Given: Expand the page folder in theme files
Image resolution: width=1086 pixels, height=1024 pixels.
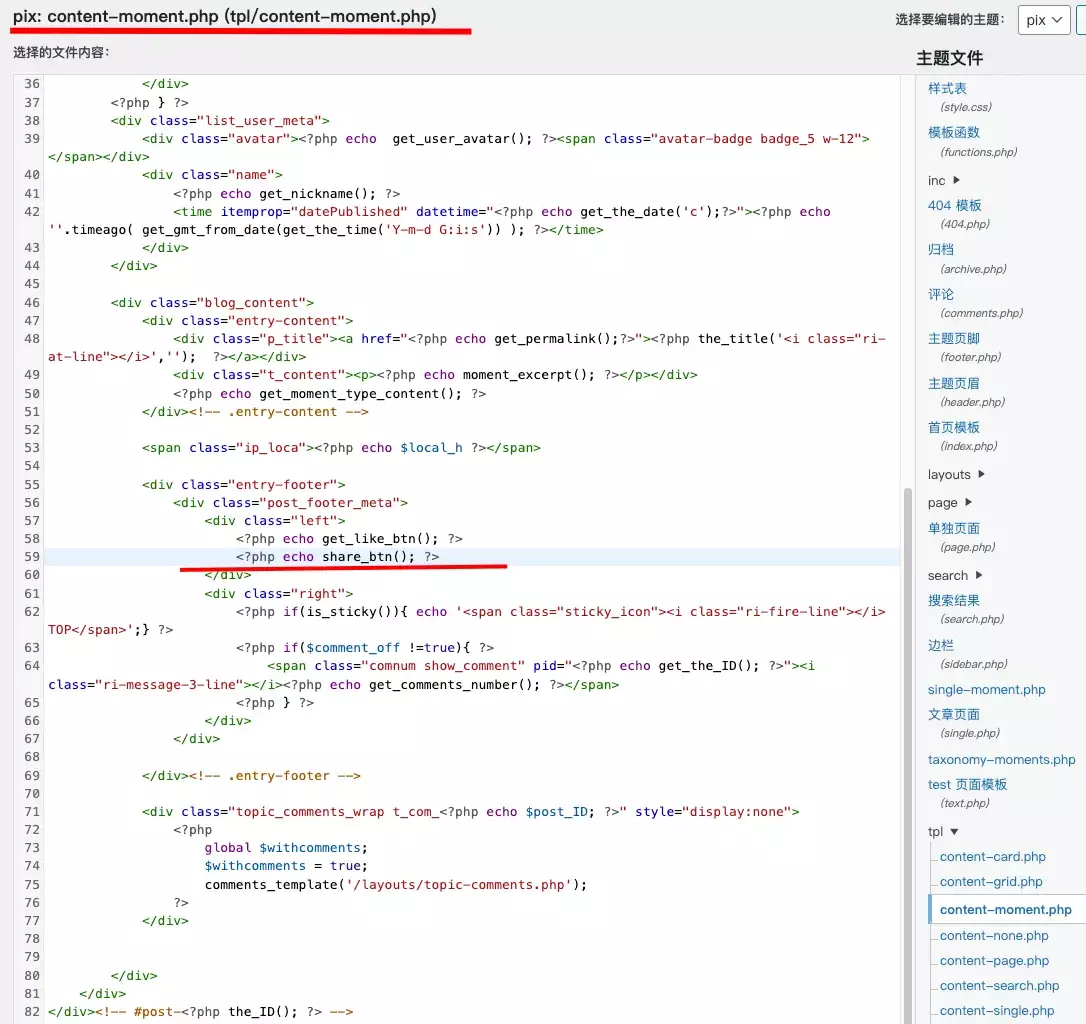Looking at the screenshot, I should point(950,502).
